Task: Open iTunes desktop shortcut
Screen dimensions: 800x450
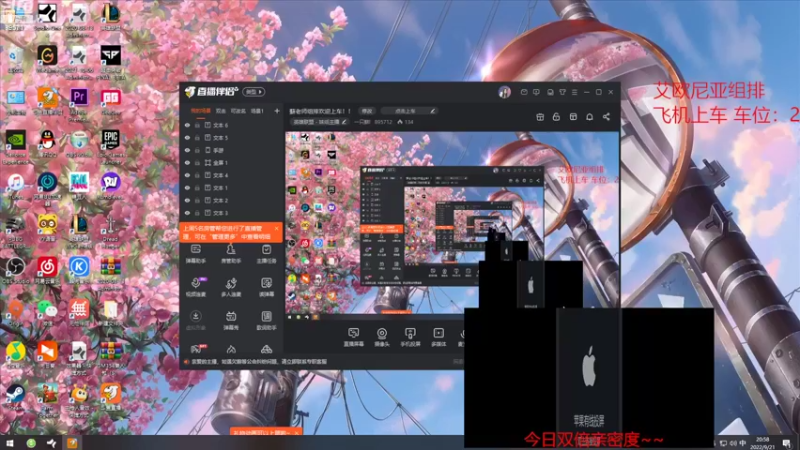Action: point(15,187)
